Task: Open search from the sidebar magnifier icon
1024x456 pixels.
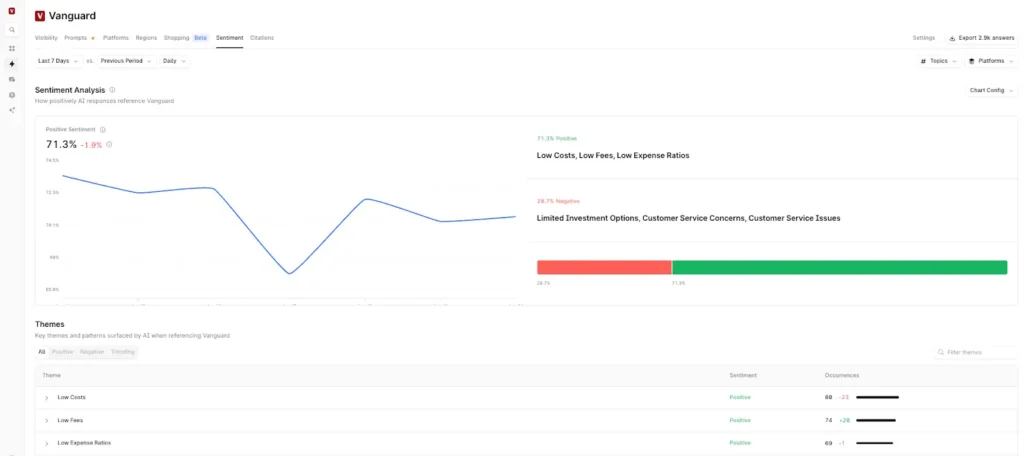Action: tap(12, 30)
